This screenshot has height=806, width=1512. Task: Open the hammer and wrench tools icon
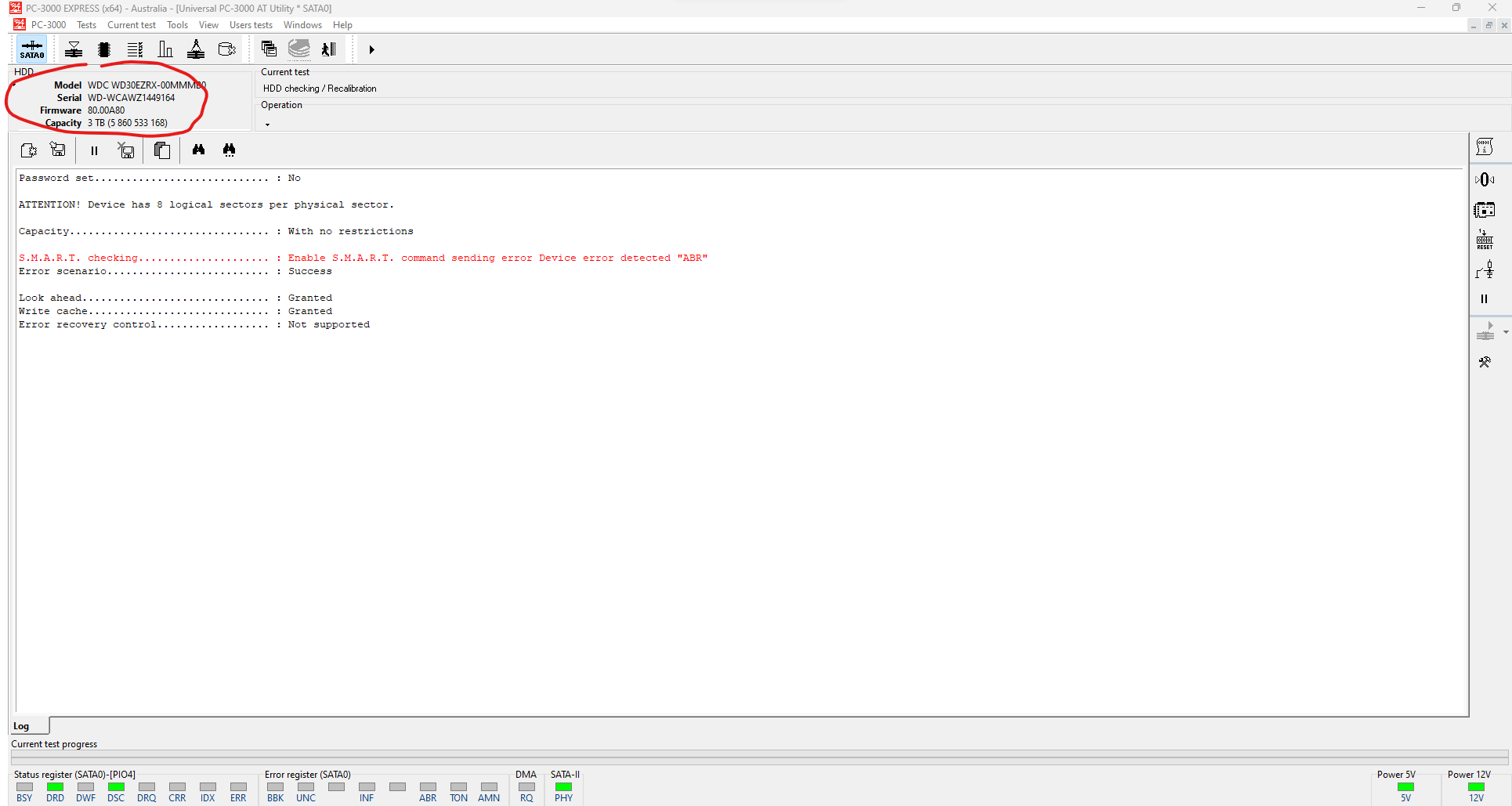1485,362
